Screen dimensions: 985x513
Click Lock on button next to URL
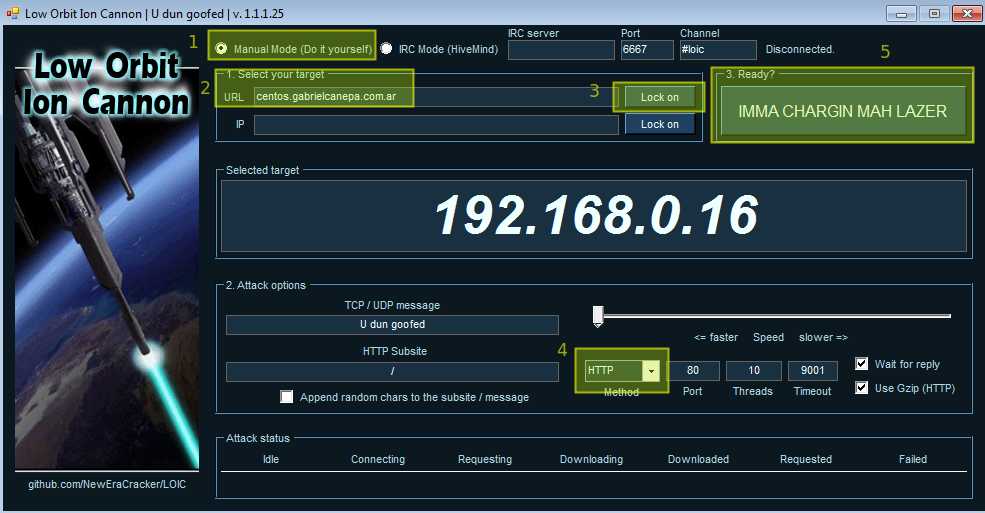pyautogui.click(x=660, y=97)
